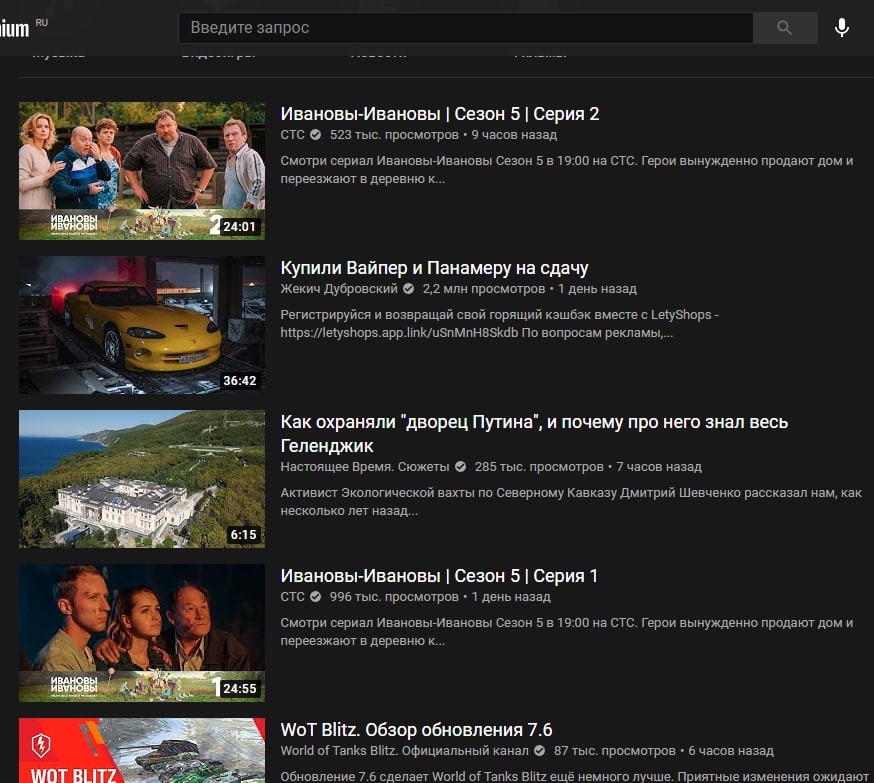The width and height of the screenshot is (874, 783).
Task: Open title "WoT Blitz. Обзор обновления 7.6"
Action: (x=416, y=729)
